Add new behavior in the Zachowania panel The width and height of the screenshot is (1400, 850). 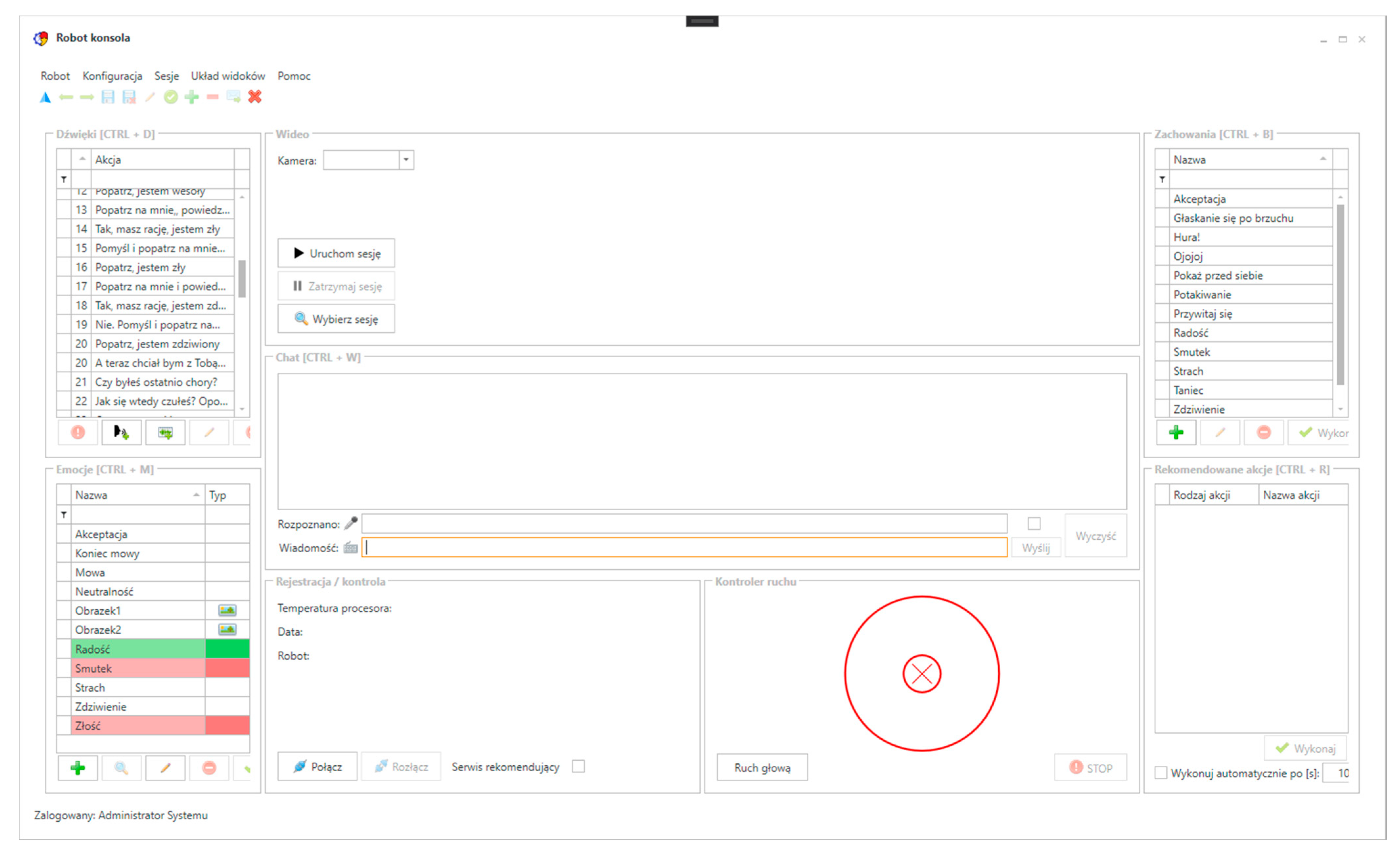coord(1176,433)
